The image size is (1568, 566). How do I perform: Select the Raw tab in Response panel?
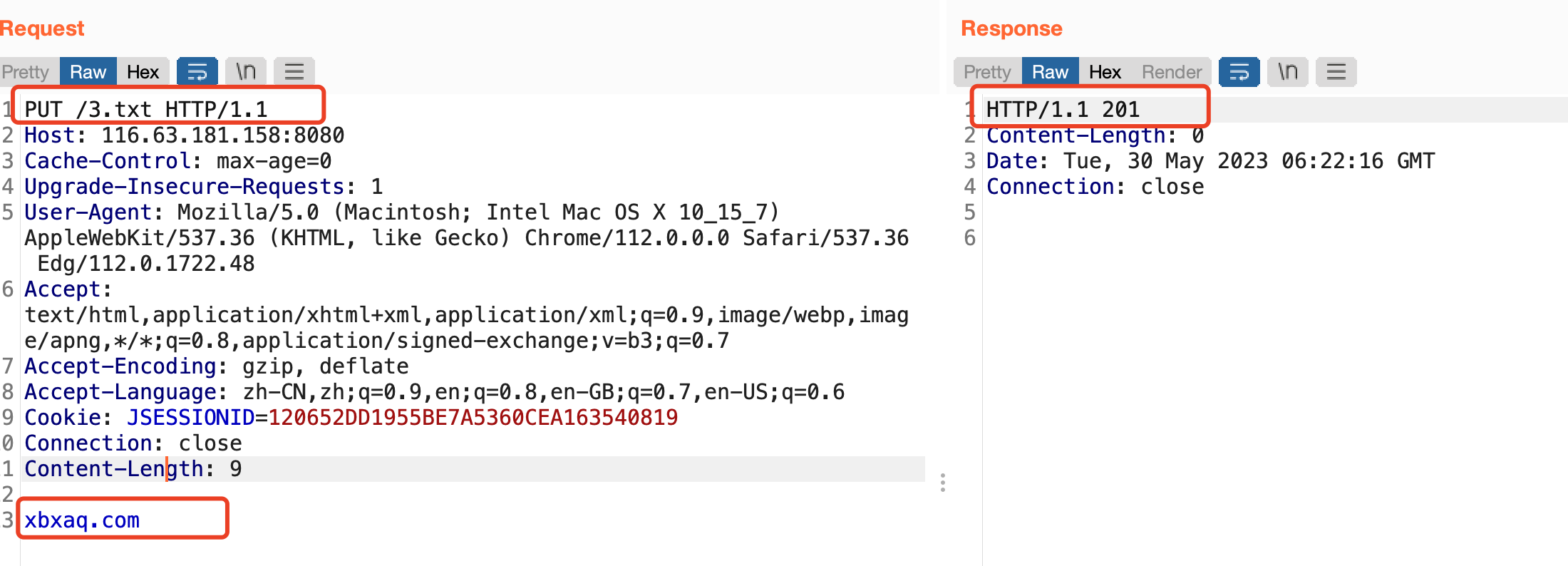1050,72
